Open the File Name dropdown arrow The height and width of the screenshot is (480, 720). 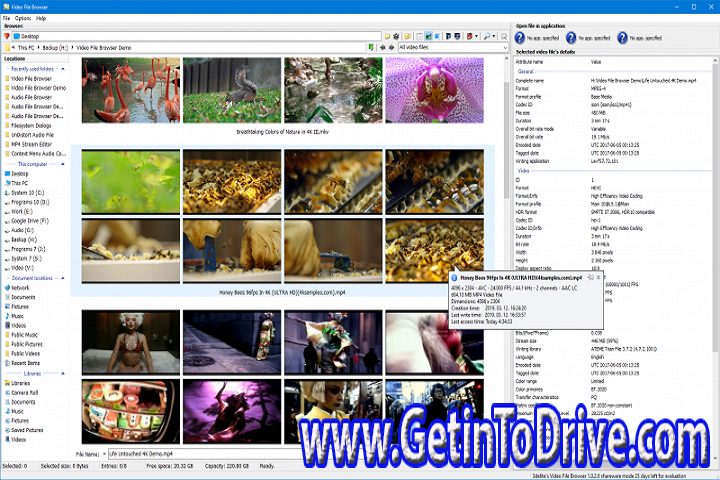click(104, 454)
